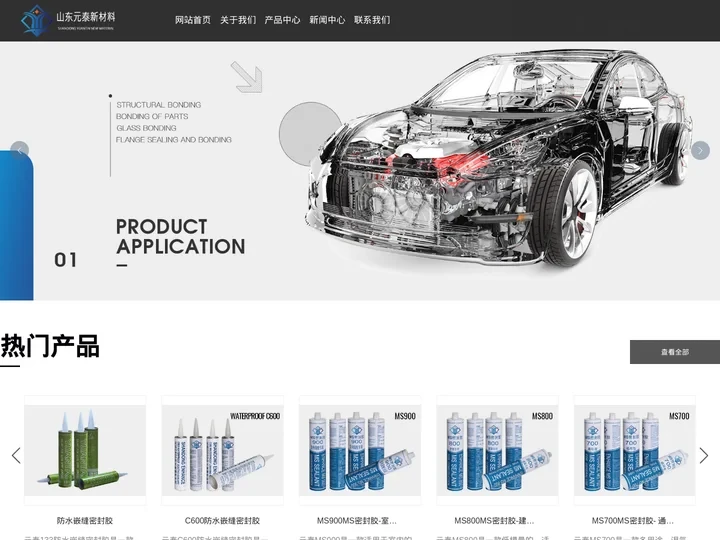720x540 pixels.
Task: Click the transparent car banner image
Action: tap(498, 158)
